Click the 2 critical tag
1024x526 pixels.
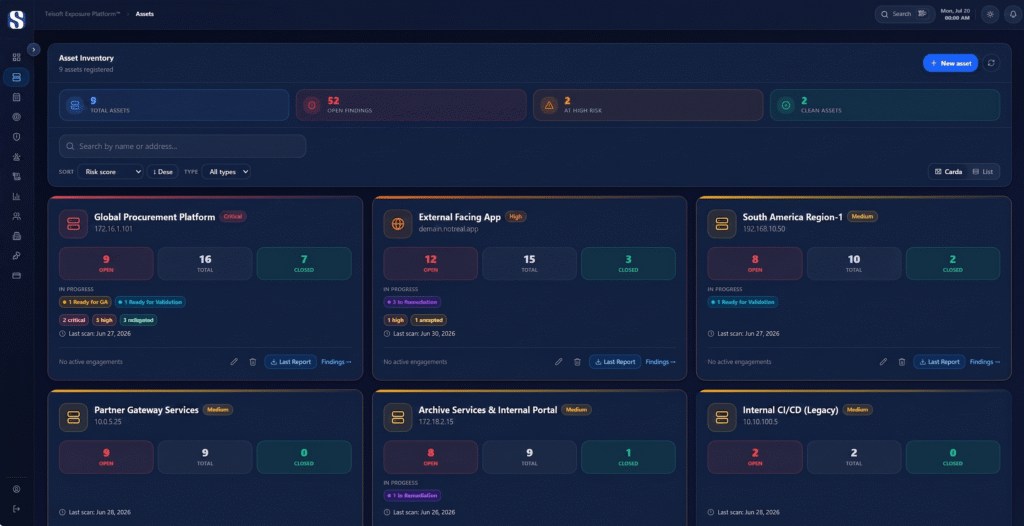click(x=74, y=320)
